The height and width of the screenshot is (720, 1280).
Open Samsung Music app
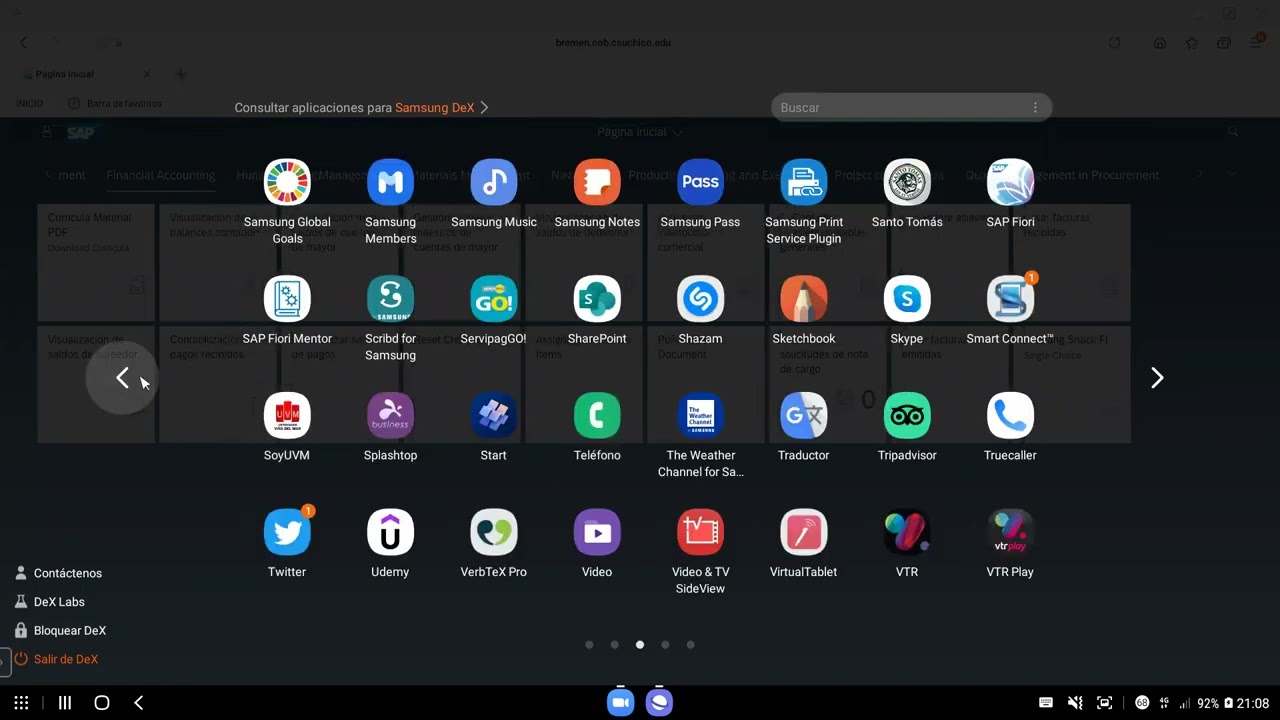click(x=494, y=182)
